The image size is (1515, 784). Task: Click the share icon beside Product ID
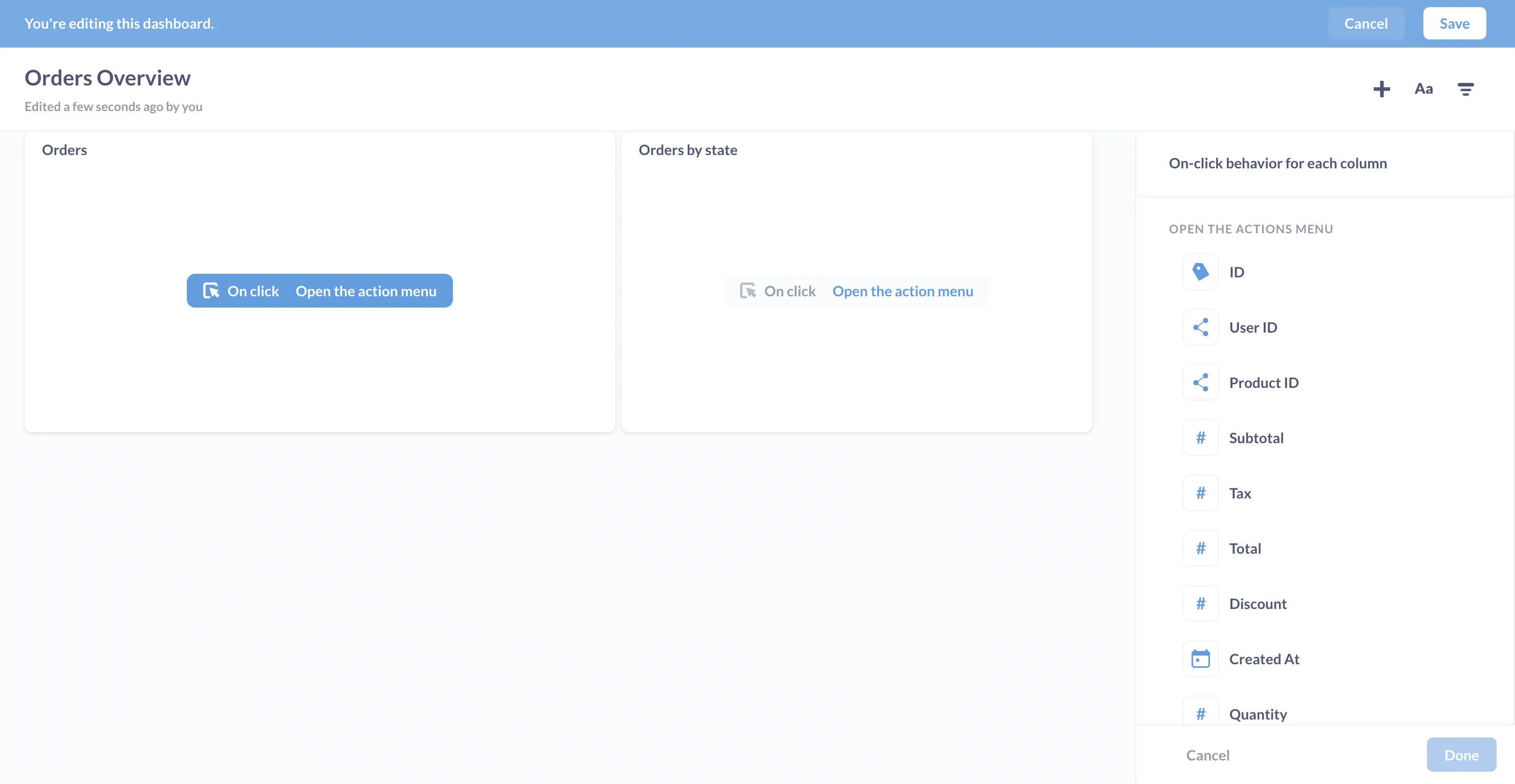(1201, 382)
